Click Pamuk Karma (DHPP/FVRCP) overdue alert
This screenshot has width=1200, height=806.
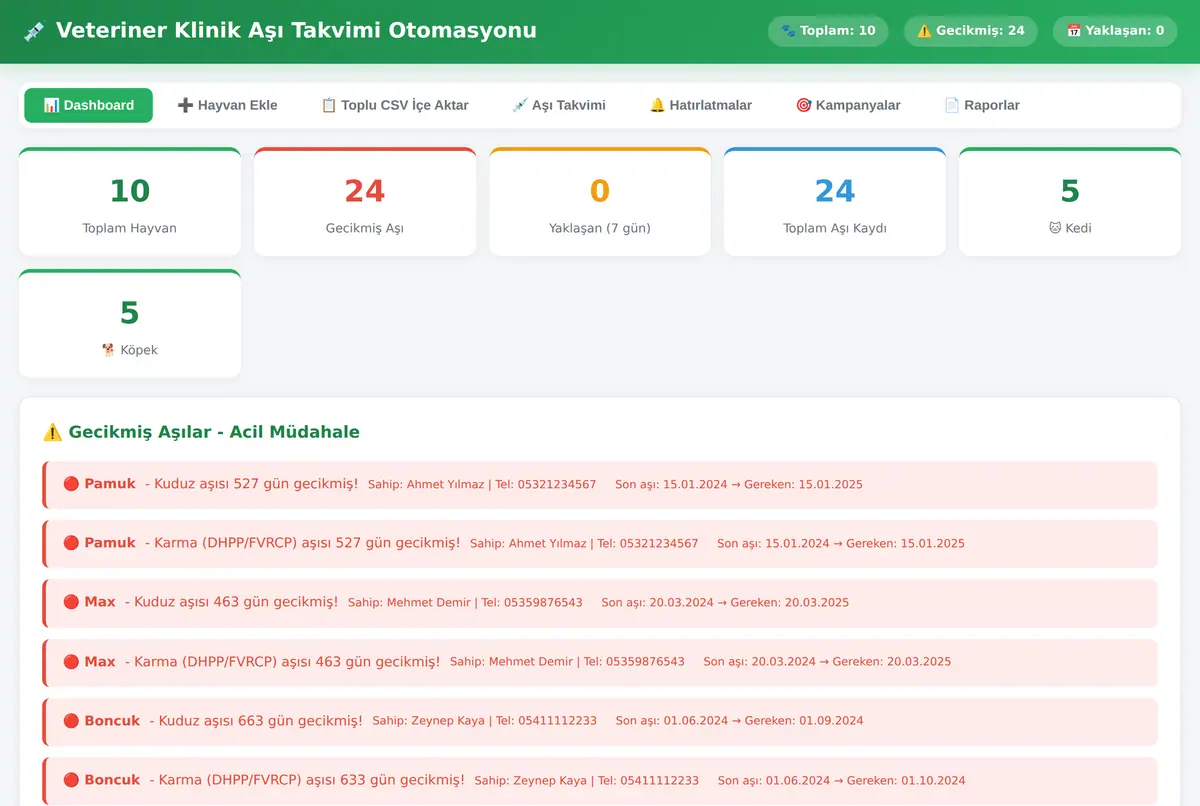coord(600,543)
